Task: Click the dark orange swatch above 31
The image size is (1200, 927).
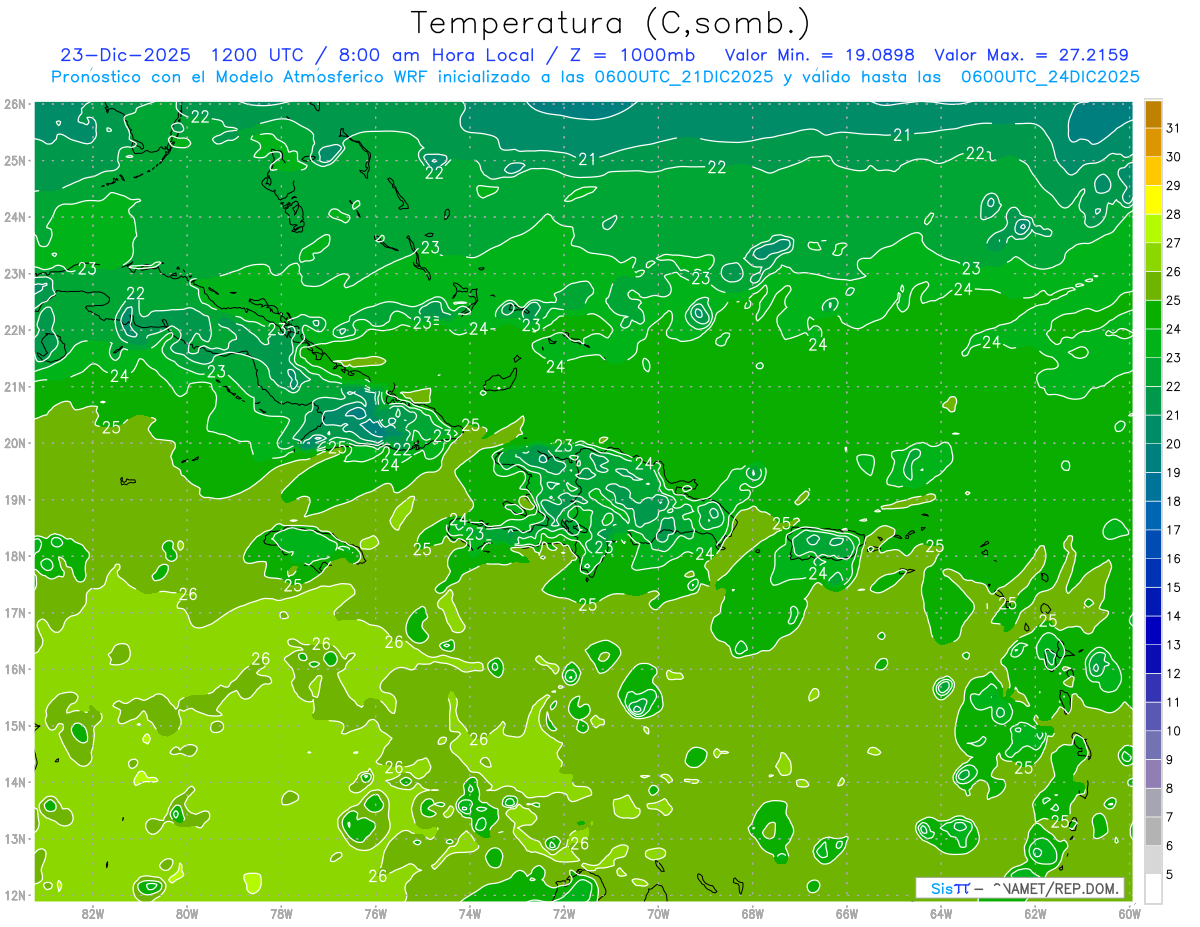Action: [x=1153, y=114]
